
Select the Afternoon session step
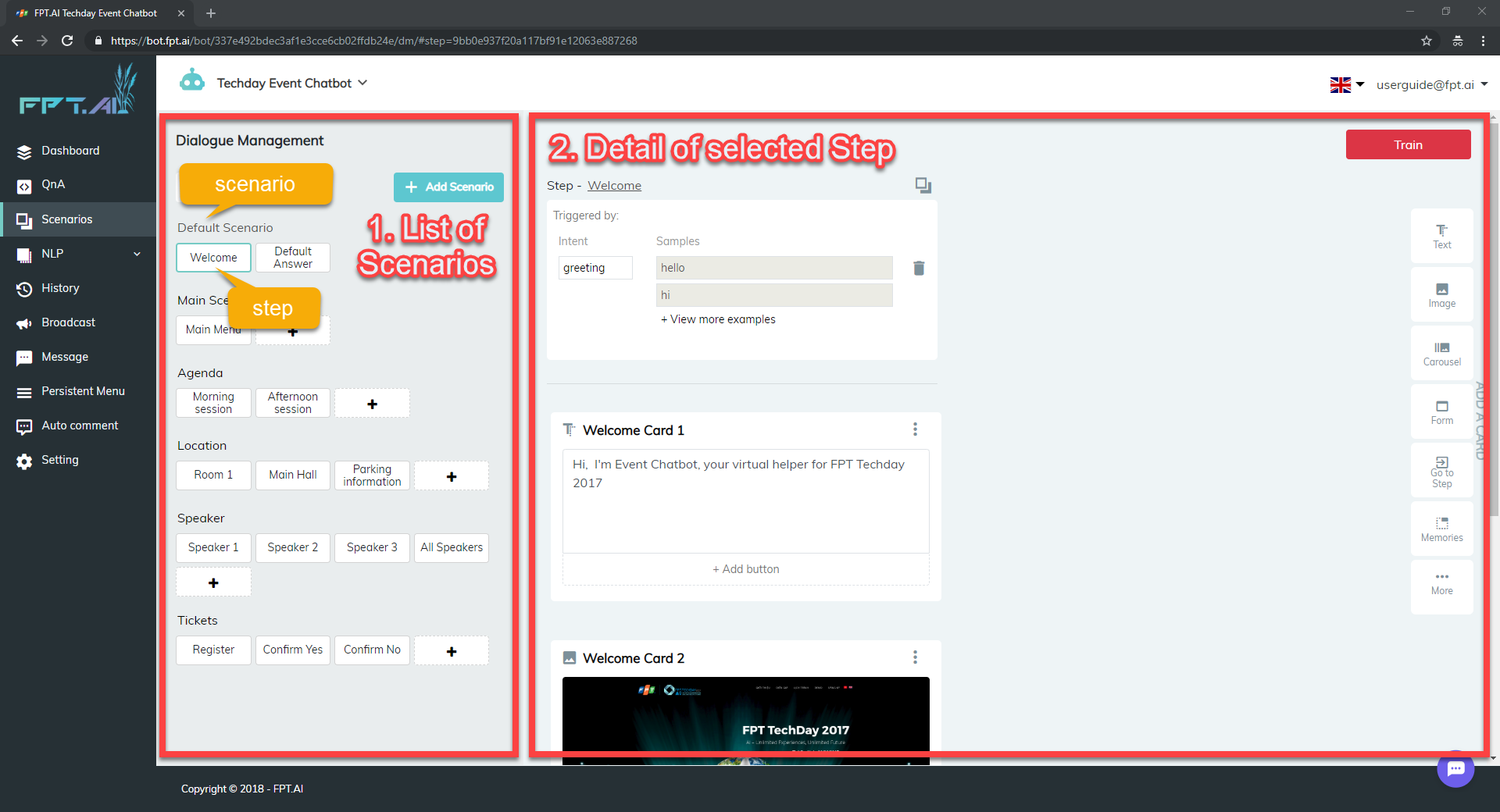click(x=293, y=403)
